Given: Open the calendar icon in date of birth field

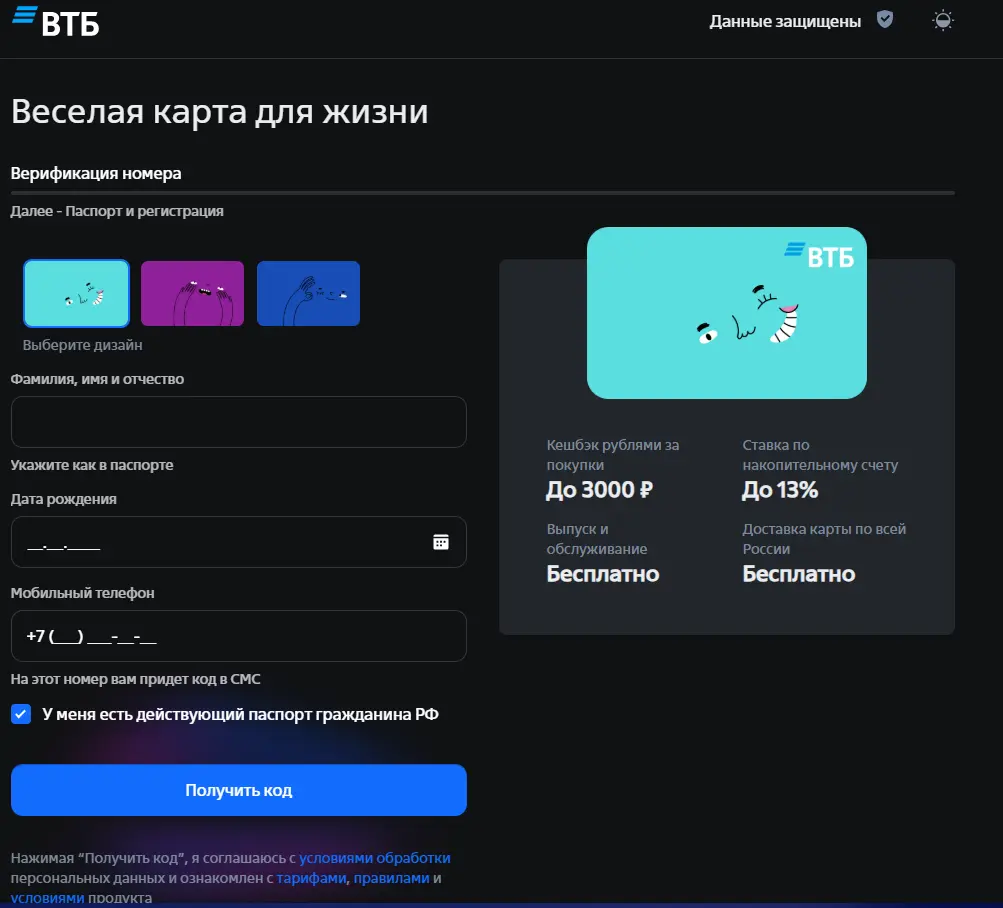Looking at the screenshot, I should pos(441,542).
